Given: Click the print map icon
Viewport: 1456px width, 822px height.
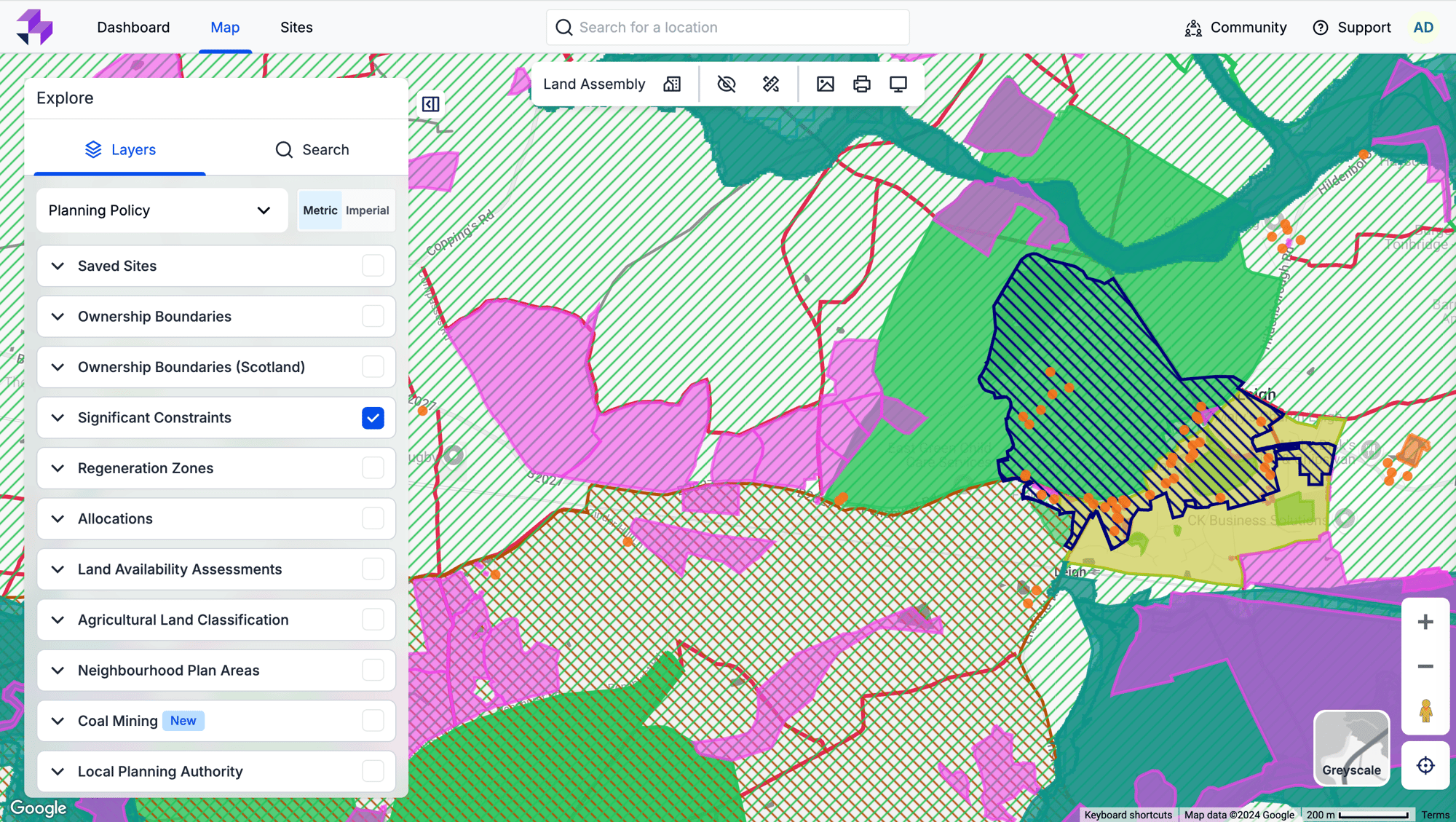Looking at the screenshot, I should click(862, 84).
